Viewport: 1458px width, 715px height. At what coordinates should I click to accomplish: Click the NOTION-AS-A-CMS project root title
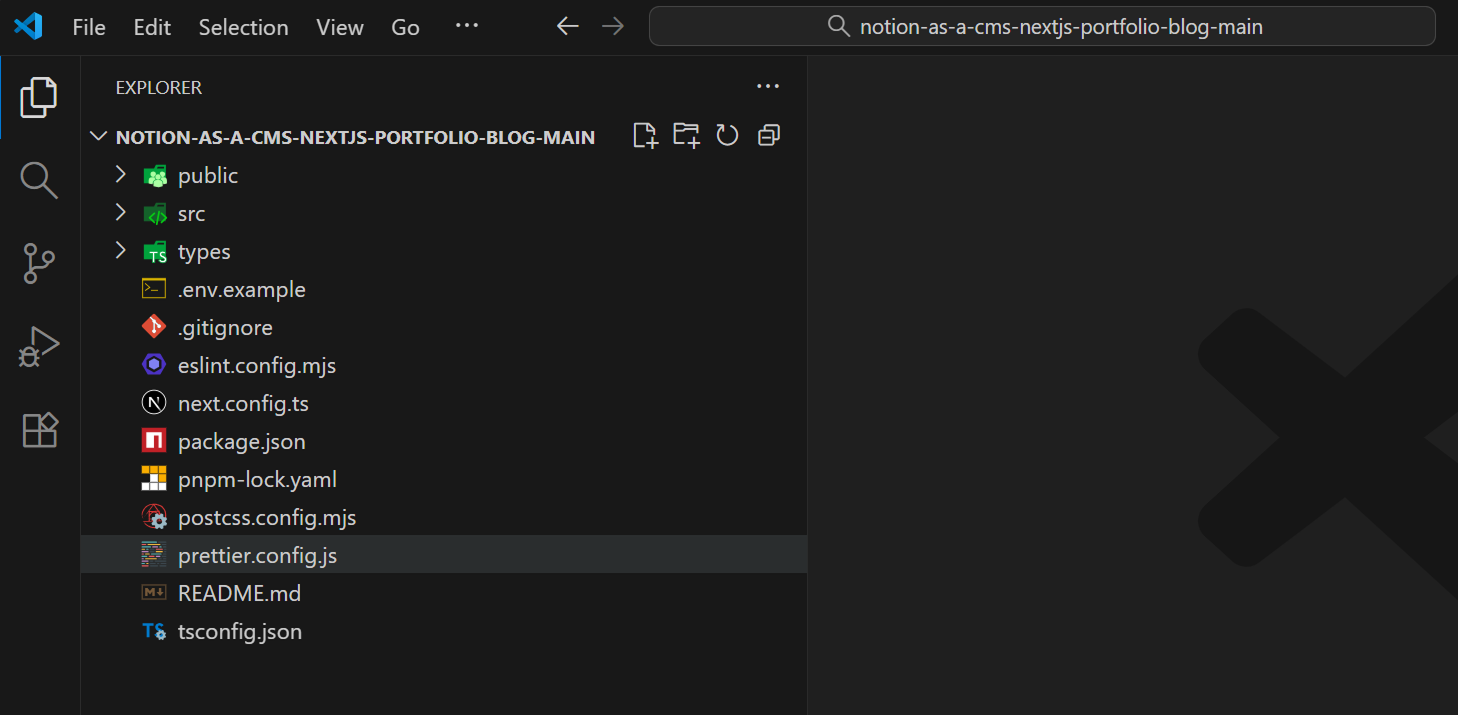coord(355,137)
